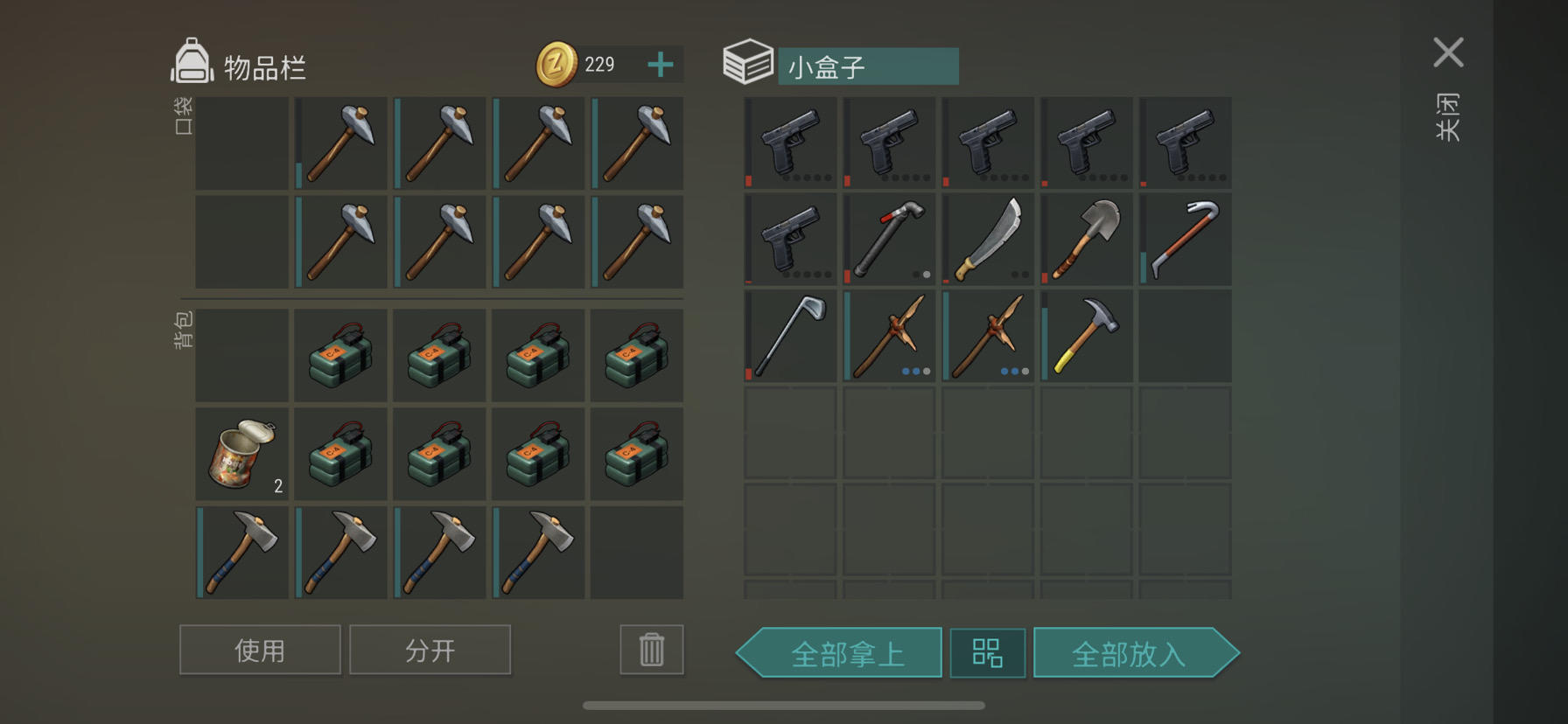Viewport: 1568px width, 724px height.
Task: Click the sort grid icon button
Action: (x=988, y=652)
